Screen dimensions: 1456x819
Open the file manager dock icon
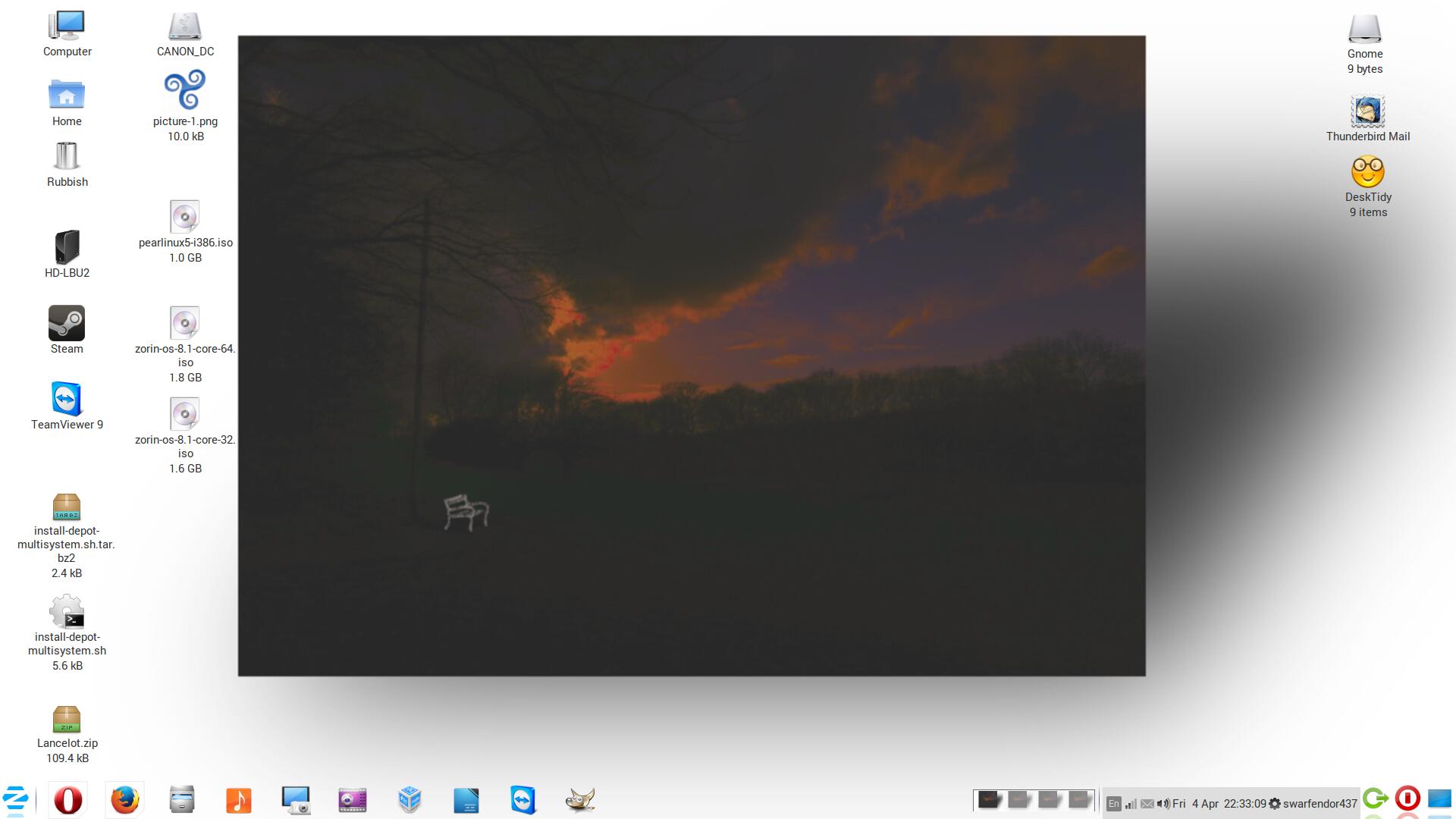tap(182, 800)
